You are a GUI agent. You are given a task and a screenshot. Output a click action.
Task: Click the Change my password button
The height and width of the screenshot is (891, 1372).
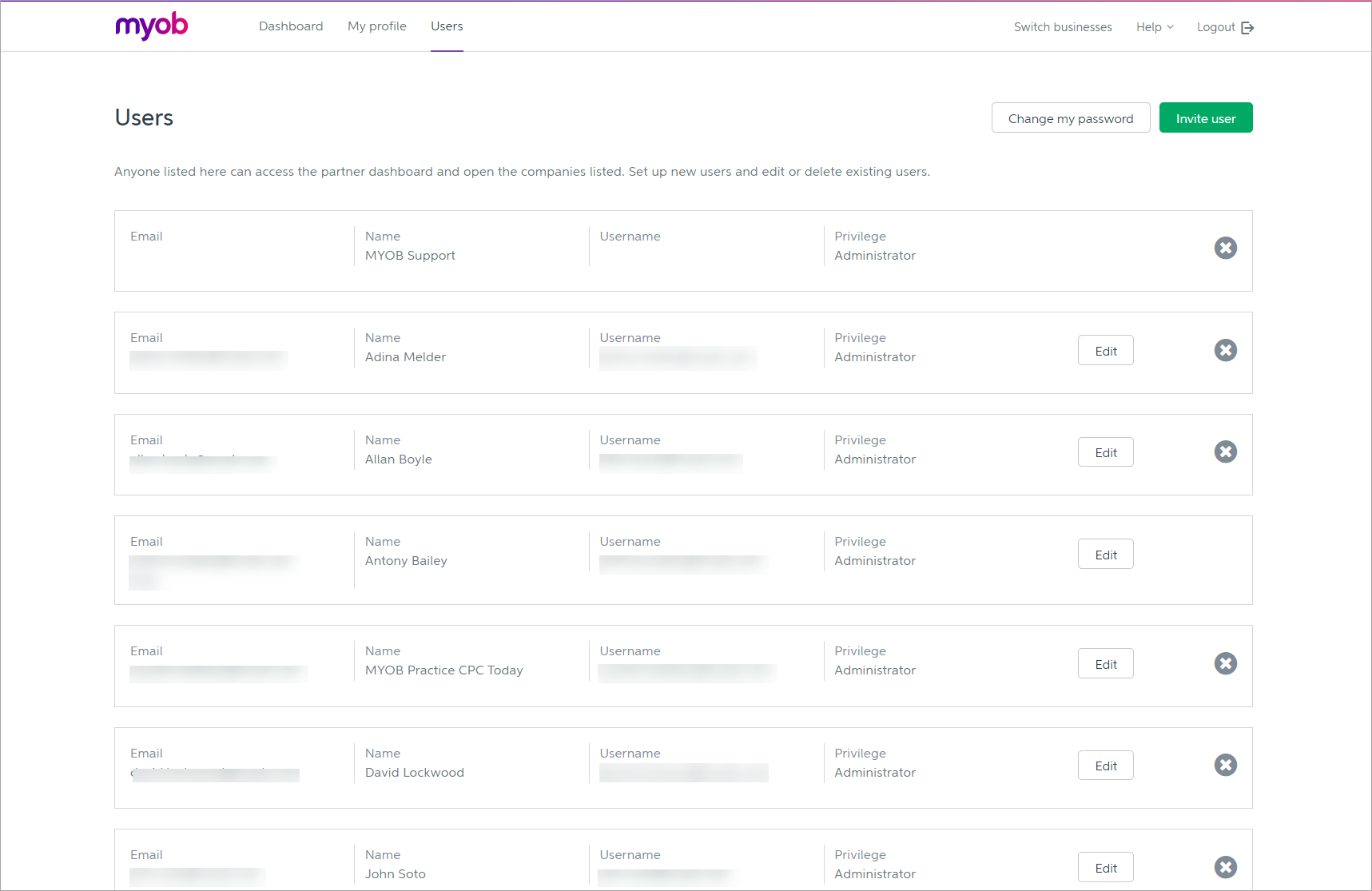[x=1071, y=117]
